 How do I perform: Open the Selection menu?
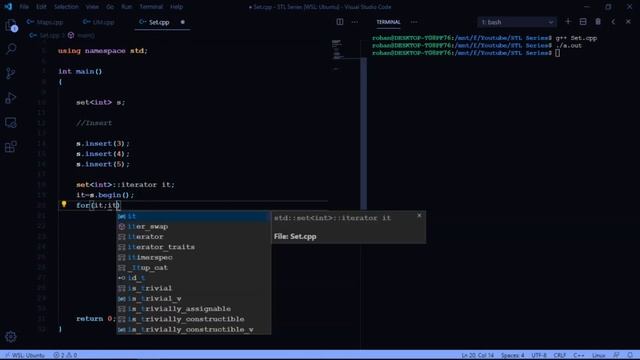coord(66,7)
